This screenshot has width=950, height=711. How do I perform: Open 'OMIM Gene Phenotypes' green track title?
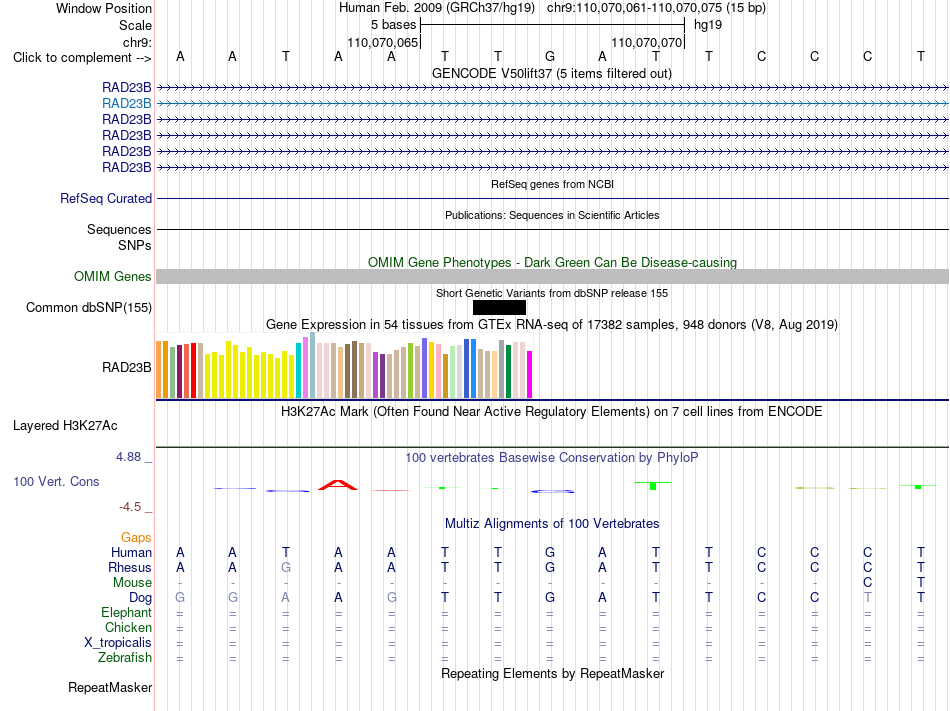point(552,262)
